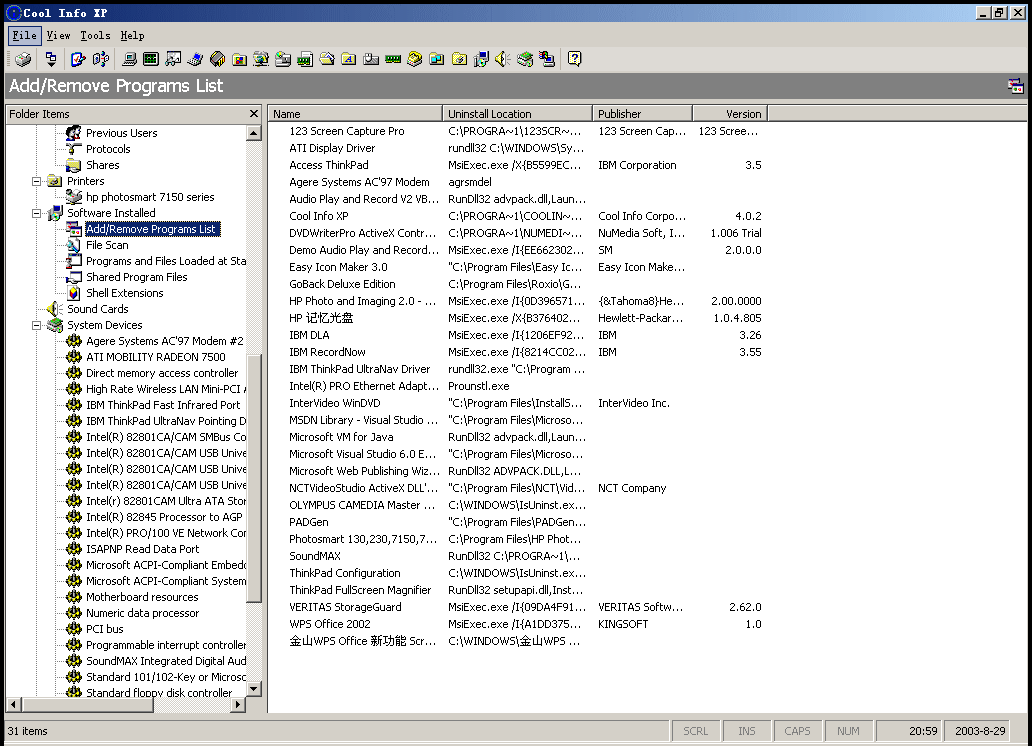This screenshot has height=746, width=1032.
Task: Select Shared Program Files in the tree
Action: pos(137,277)
